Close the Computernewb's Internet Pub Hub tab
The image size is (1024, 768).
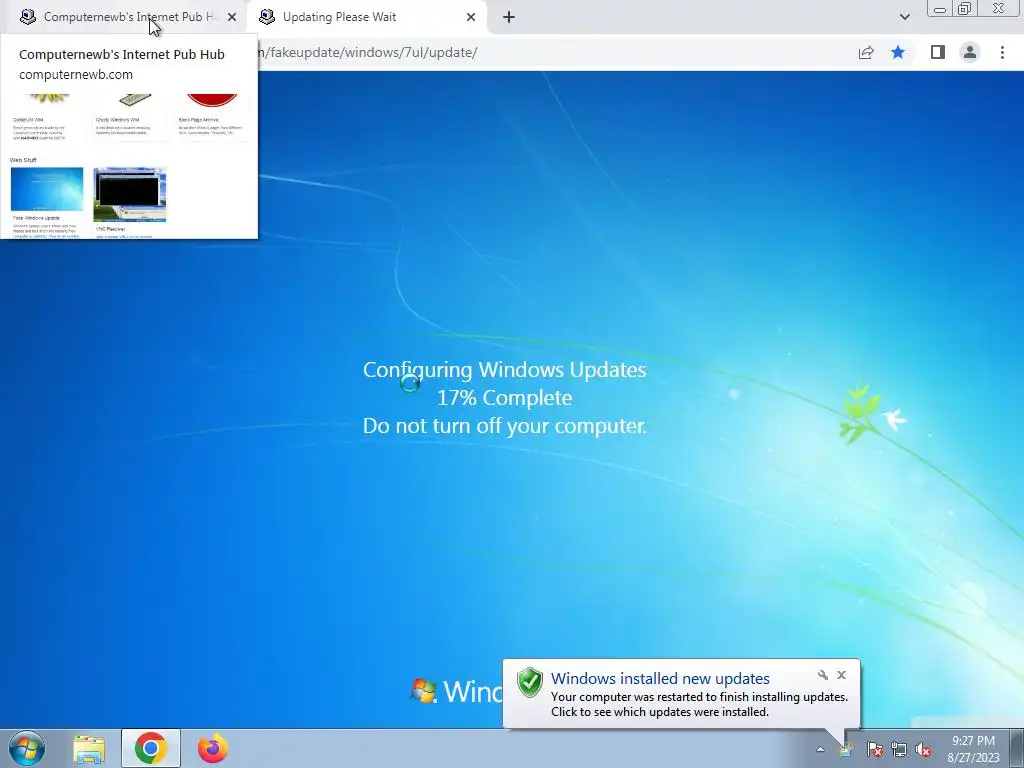[x=232, y=17]
